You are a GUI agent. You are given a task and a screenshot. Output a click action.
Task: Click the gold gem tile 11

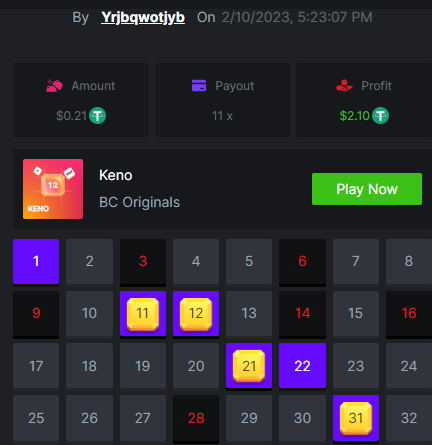coord(143,313)
